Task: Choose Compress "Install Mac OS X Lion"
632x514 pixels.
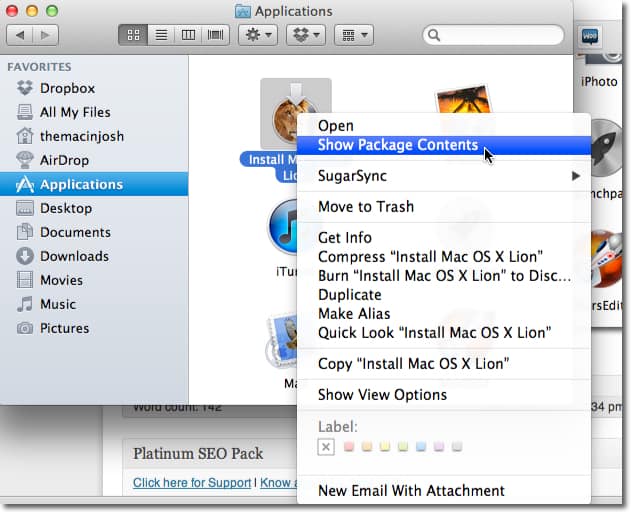Action: [x=444, y=257]
